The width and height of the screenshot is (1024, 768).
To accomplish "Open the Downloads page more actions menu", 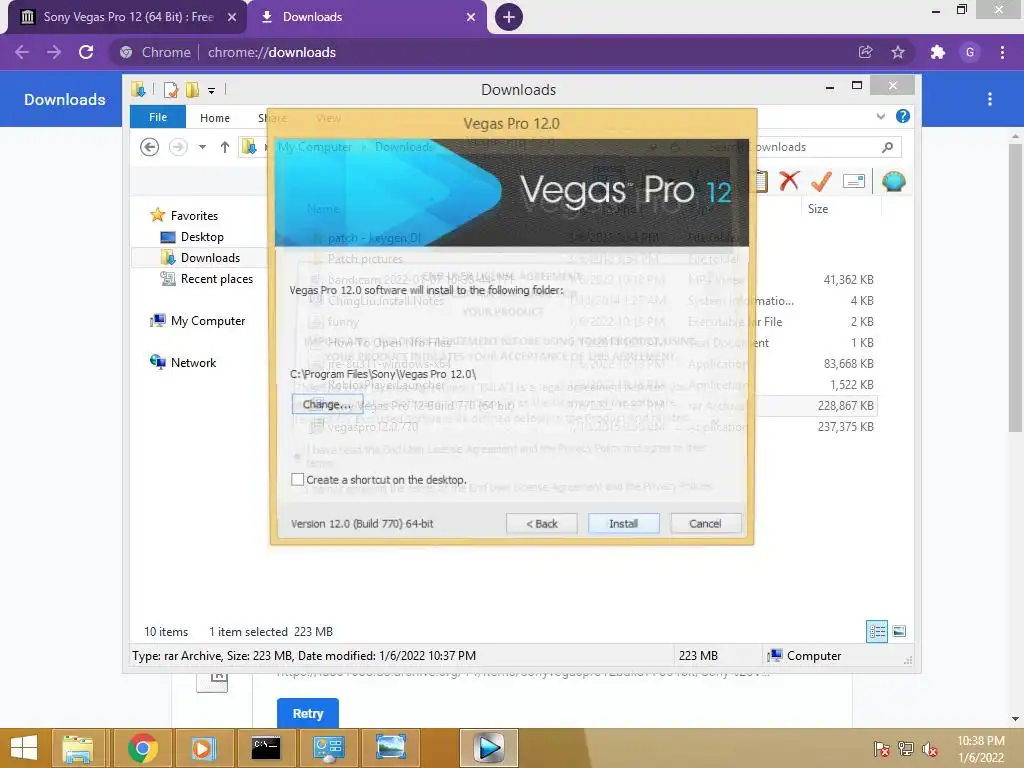I will (990, 99).
